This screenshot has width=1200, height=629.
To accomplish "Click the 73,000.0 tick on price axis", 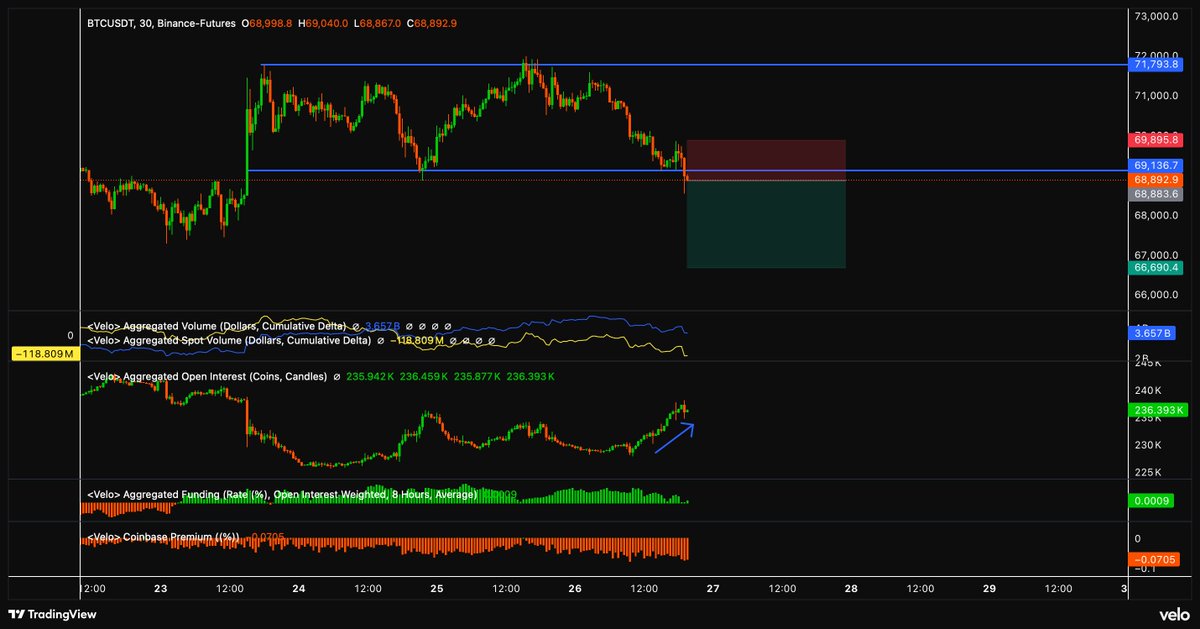I will coord(1158,16).
